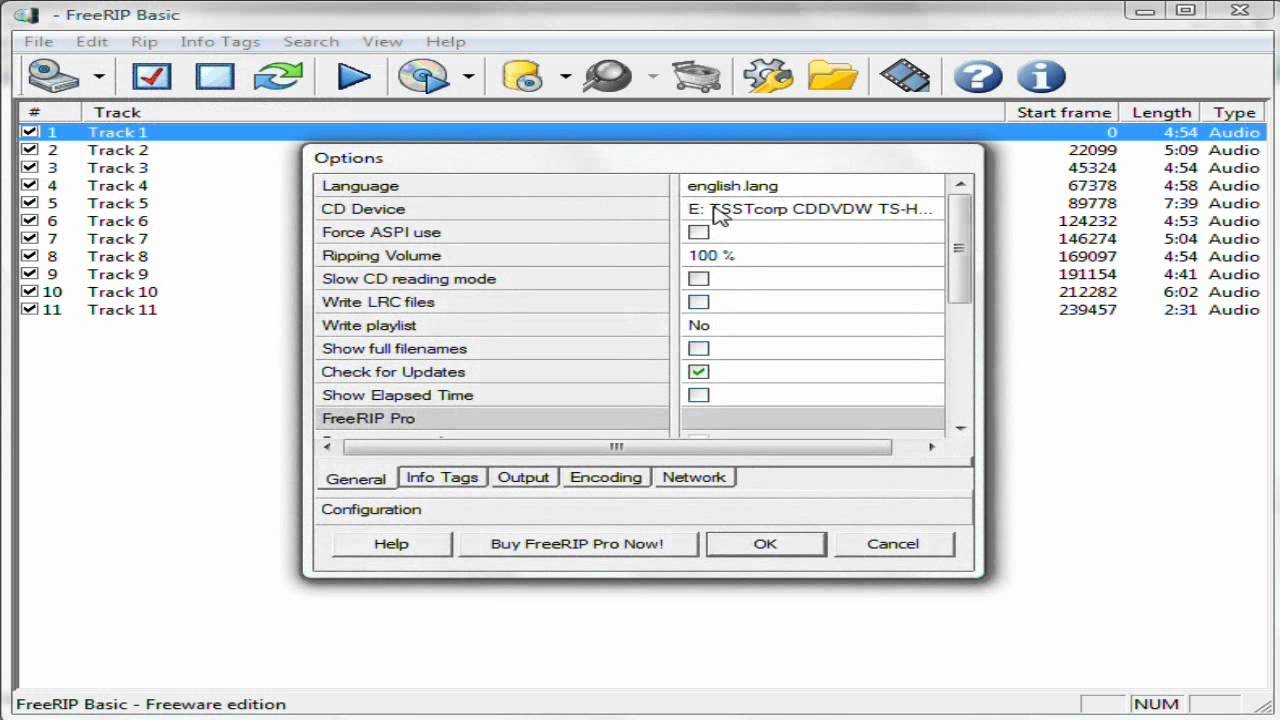Uncheck the Track 2 checkbox
Viewport: 1280px width, 720px height.
click(30, 150)
